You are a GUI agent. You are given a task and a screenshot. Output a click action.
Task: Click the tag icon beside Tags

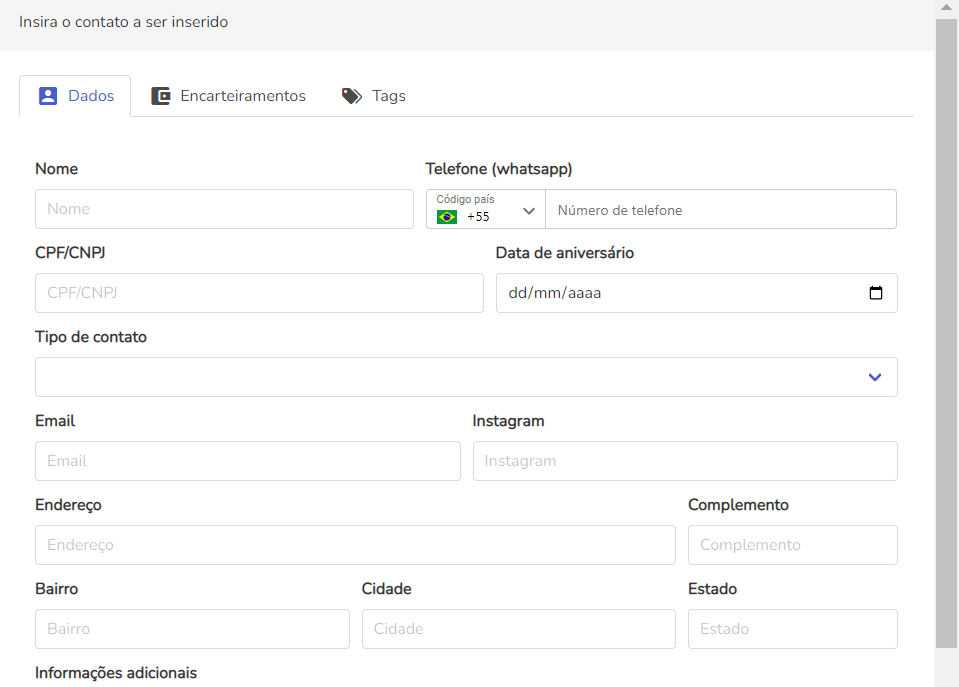pos(351,96)
